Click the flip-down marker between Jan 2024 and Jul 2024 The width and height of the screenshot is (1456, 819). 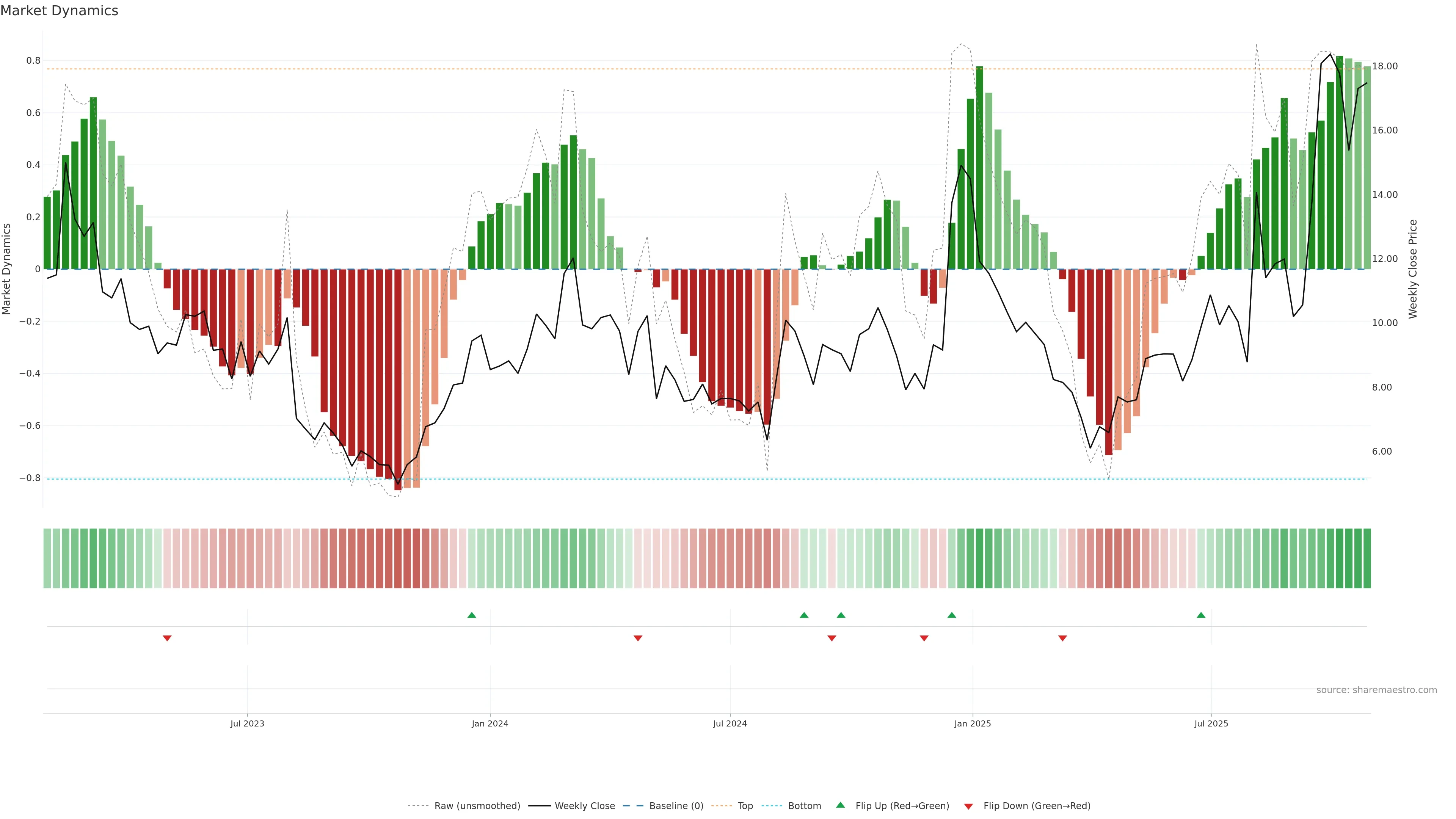(x=638, y=638)
